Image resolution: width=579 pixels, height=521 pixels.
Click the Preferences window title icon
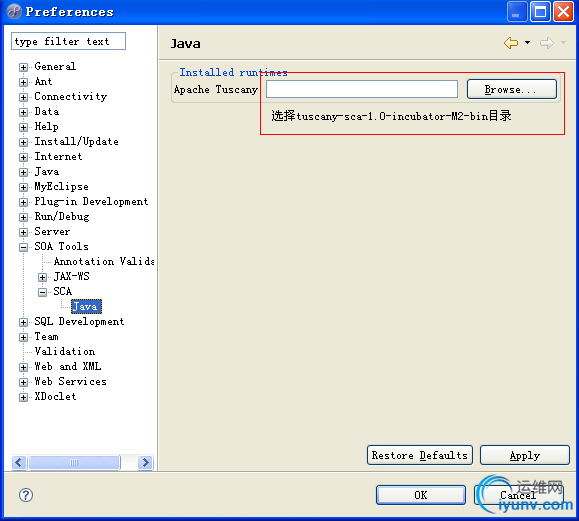pos(14,11)
